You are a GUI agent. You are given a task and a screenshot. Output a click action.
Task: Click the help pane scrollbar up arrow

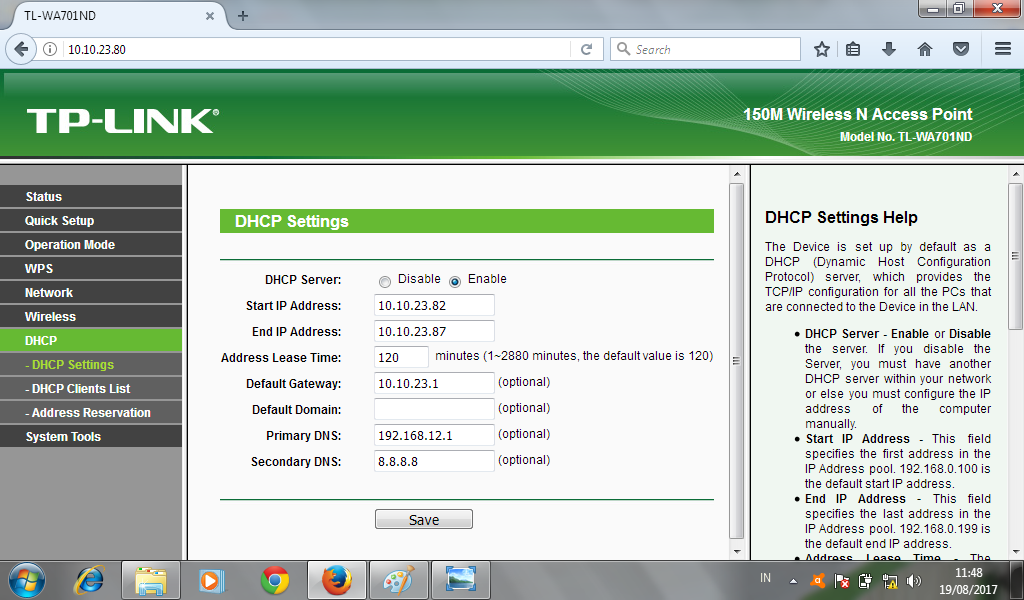coord(1016,174)
